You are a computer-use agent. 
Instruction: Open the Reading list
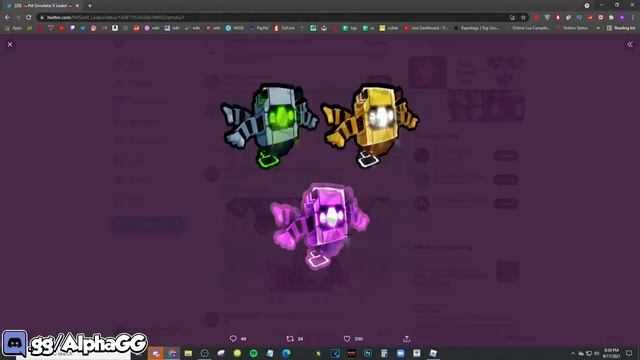[x=621, y=28]
